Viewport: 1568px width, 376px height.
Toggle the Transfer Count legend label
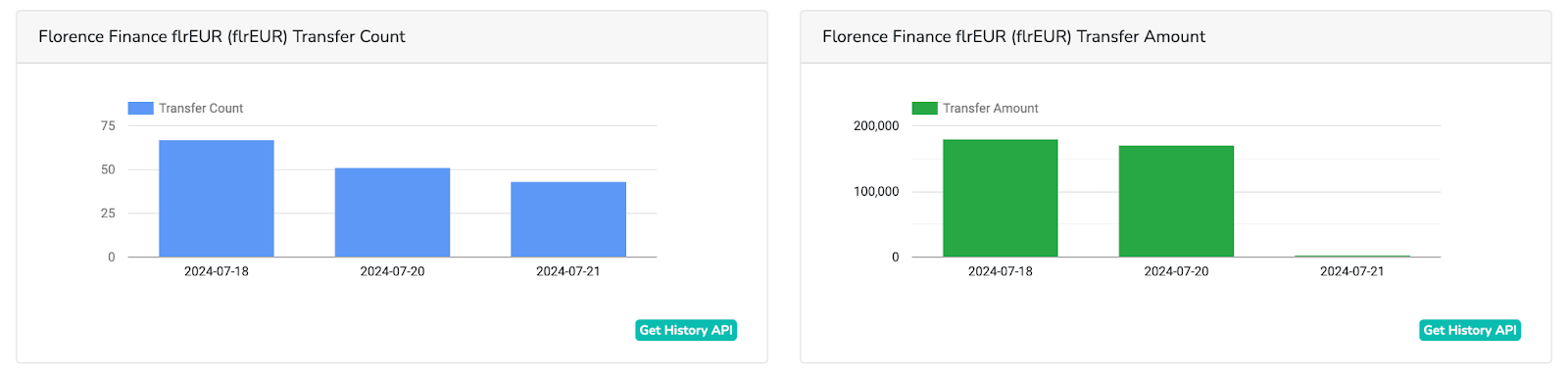point(201,109)
